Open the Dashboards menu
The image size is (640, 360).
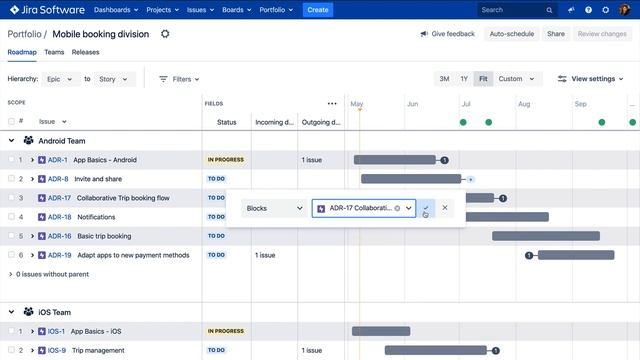tap(116, 10)
